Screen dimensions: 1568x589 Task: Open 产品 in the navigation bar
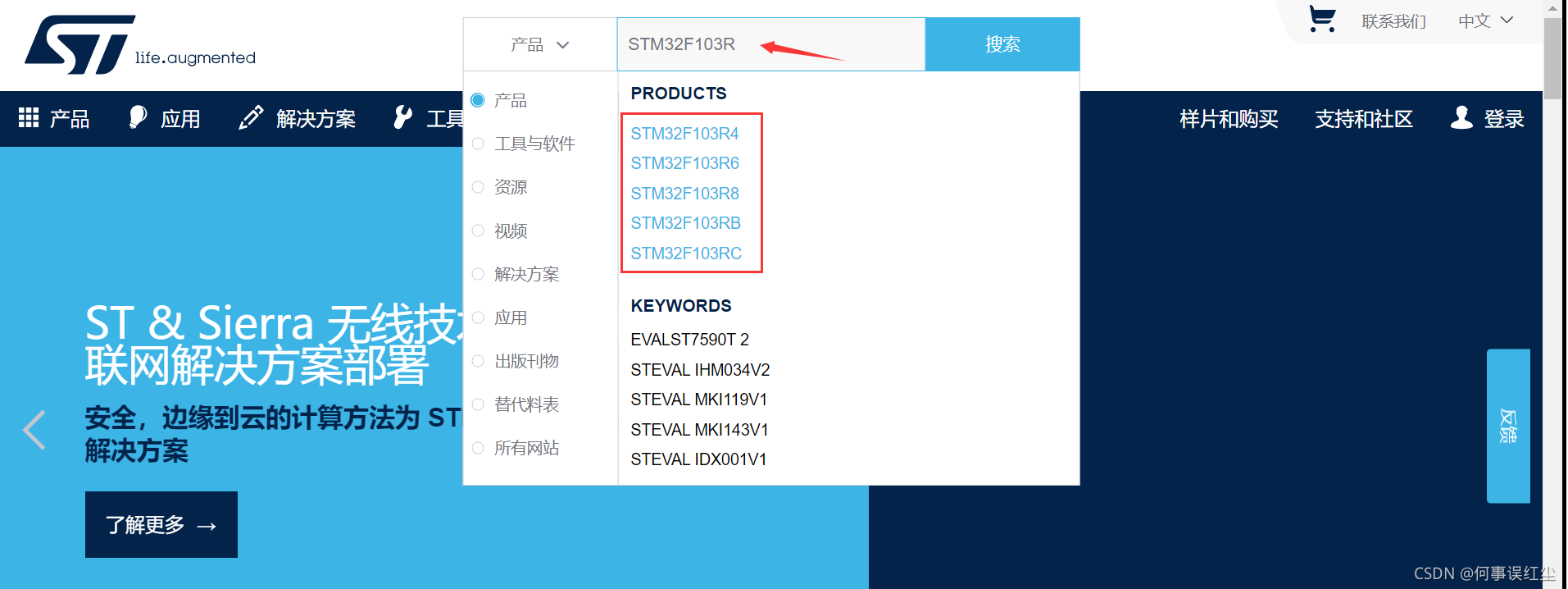[70, 119]
